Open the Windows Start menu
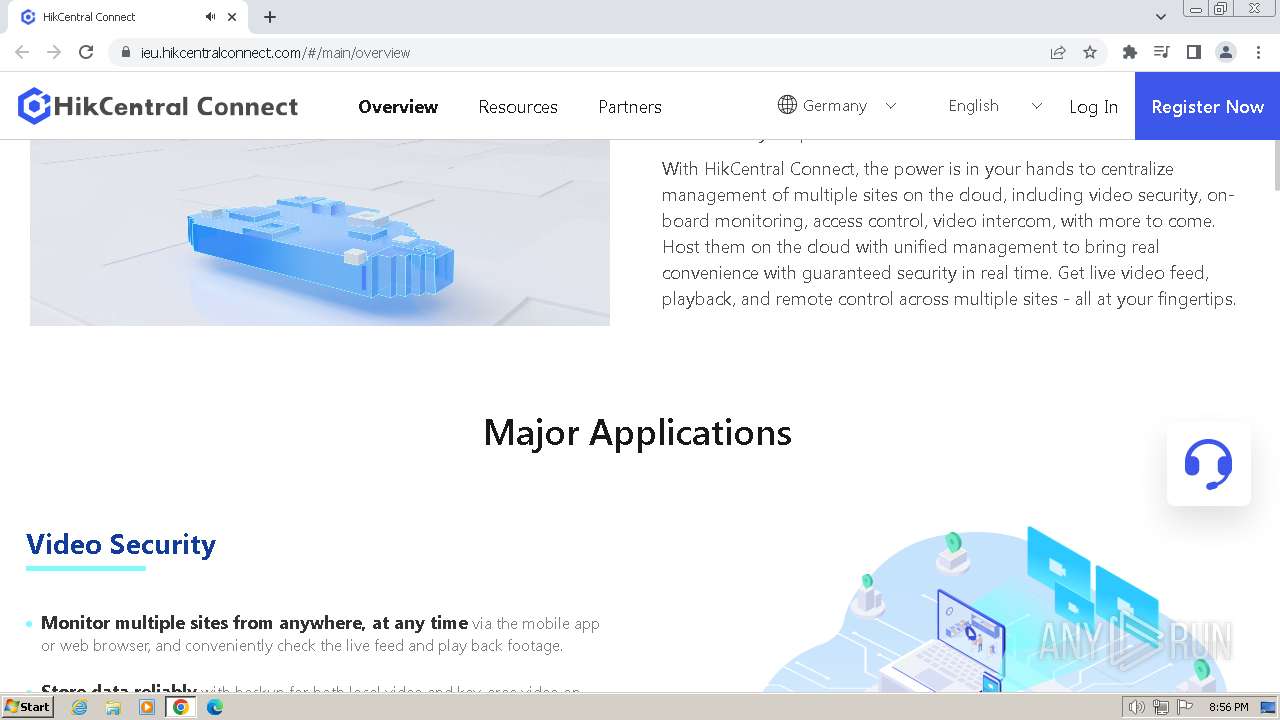 click(28, 707)
